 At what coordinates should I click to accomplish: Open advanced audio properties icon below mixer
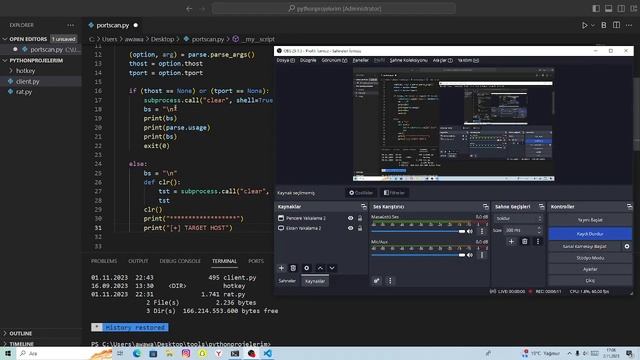point(376,281)
